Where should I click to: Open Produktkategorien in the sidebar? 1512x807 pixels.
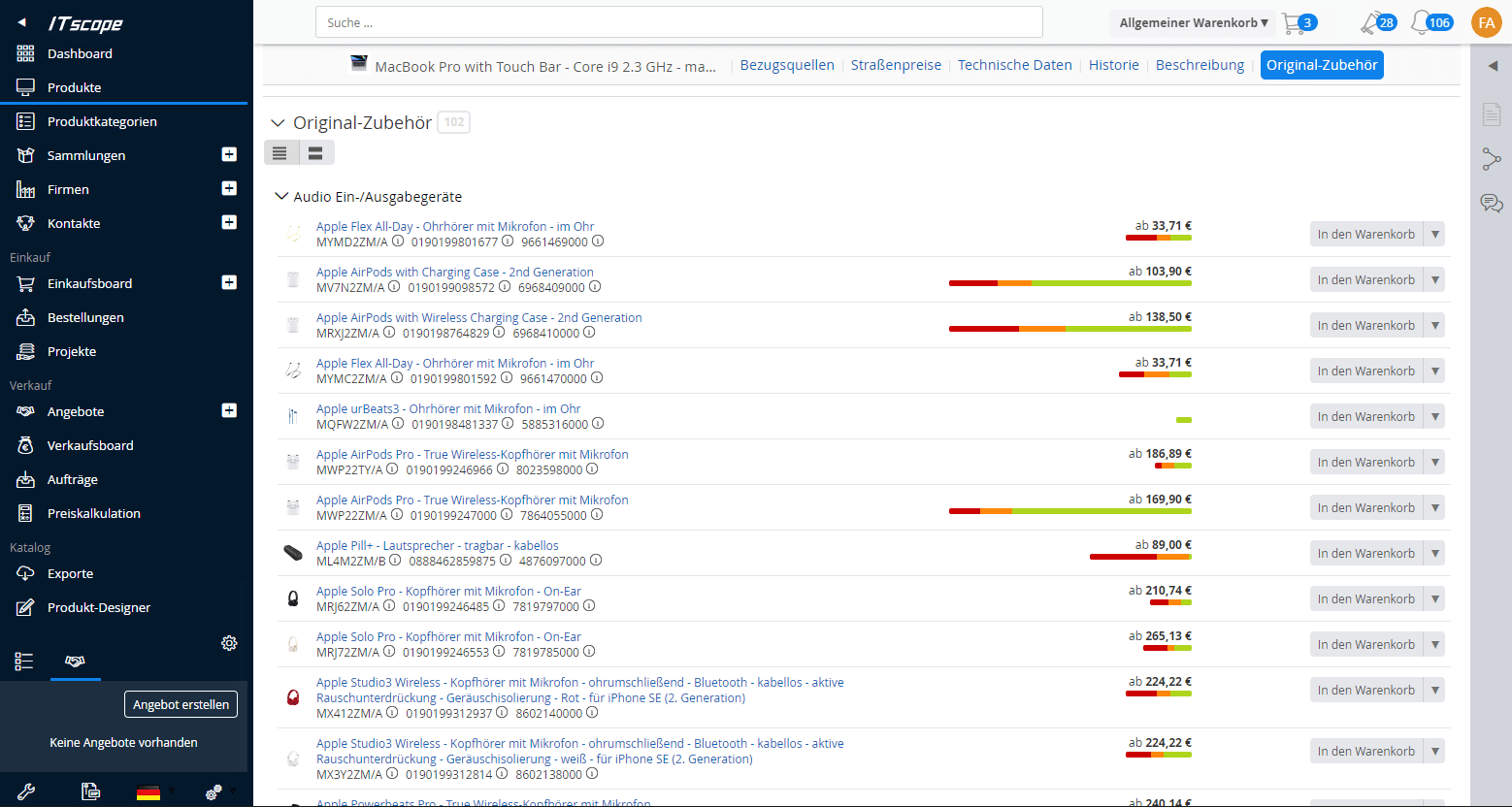click(102, 121)
